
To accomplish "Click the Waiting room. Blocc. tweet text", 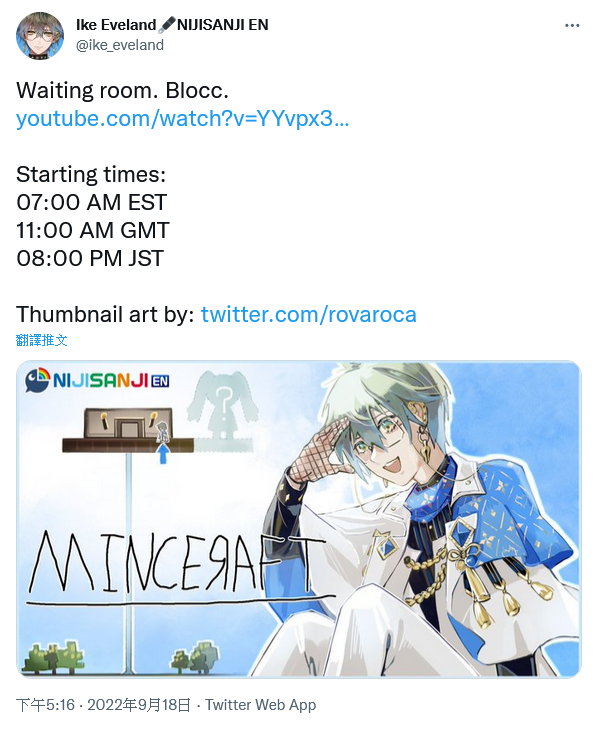I will (123, 90).
